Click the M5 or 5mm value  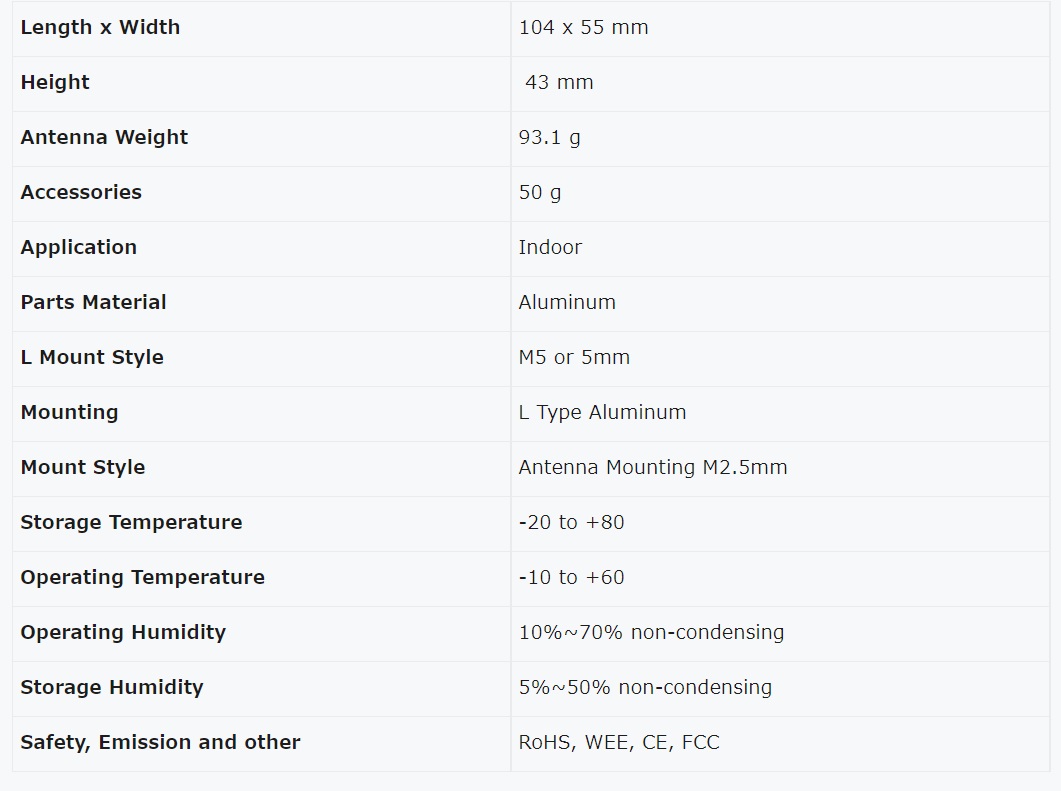[x=574, y=357]
